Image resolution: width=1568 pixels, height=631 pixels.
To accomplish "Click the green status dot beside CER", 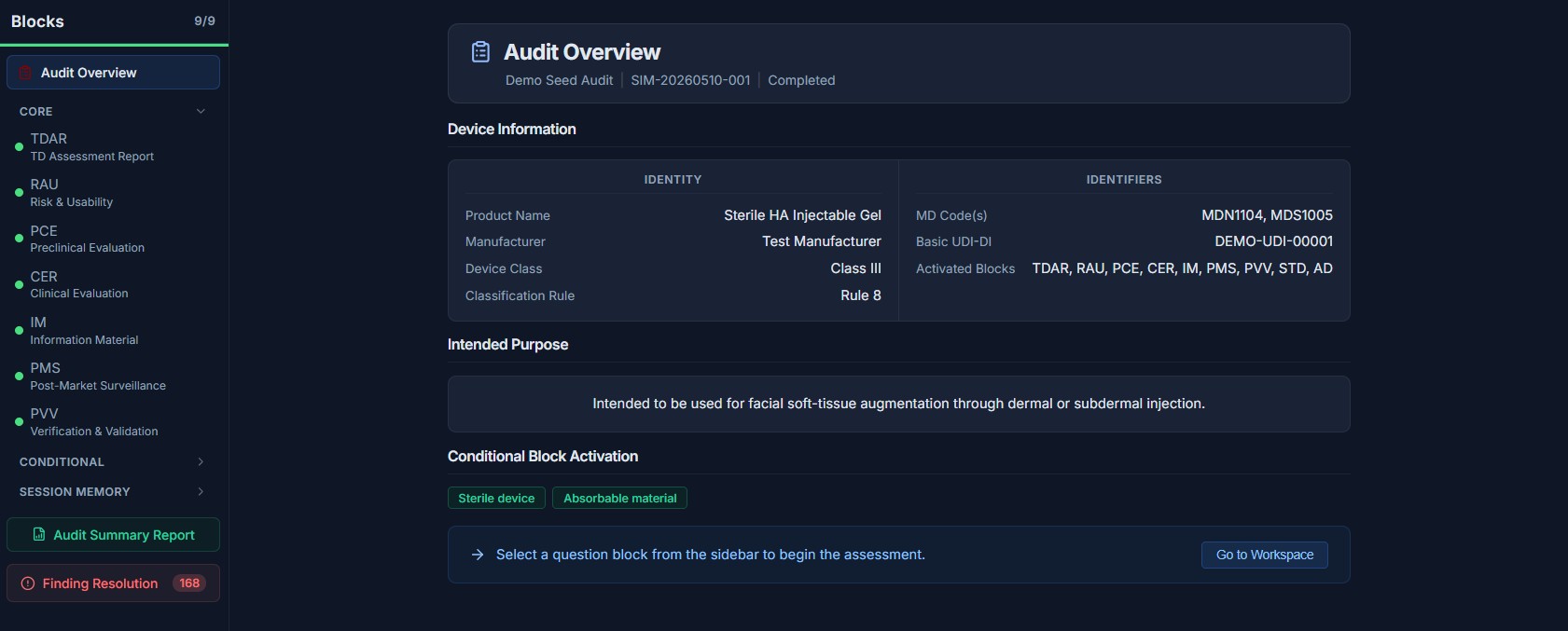I will (19, 284).
